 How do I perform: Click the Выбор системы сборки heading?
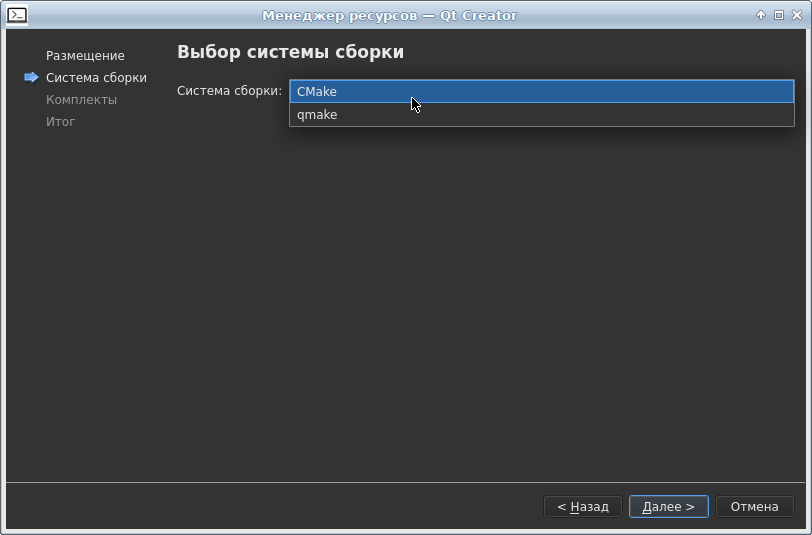290,52
